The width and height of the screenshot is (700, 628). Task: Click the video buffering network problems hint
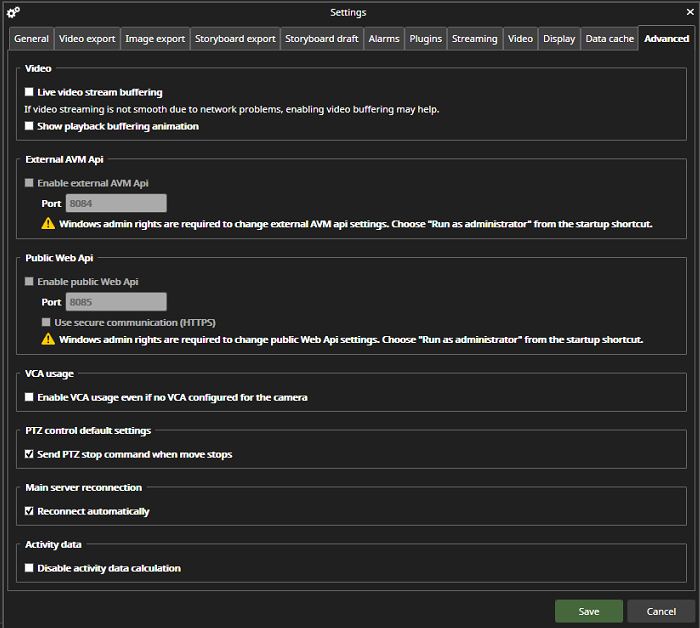pos(232,109)
